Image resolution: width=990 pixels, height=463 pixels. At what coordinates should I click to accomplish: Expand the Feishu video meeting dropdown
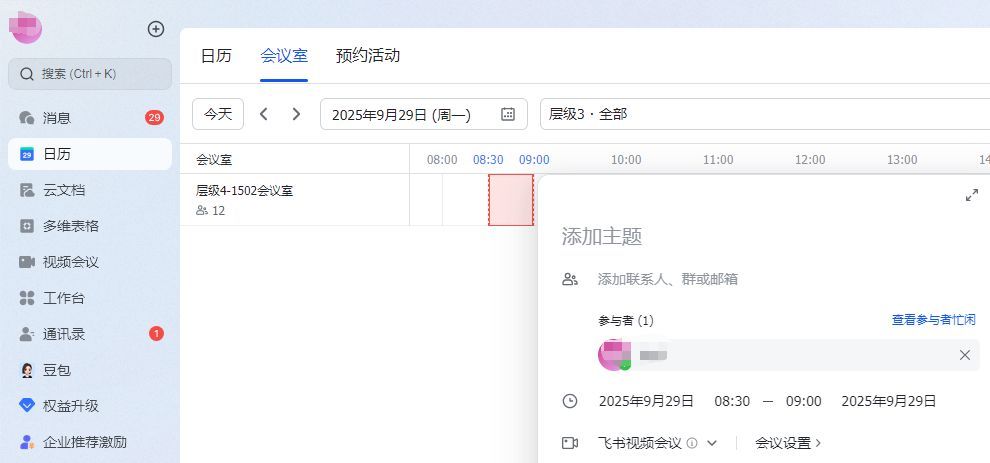[x=712, y=443]
